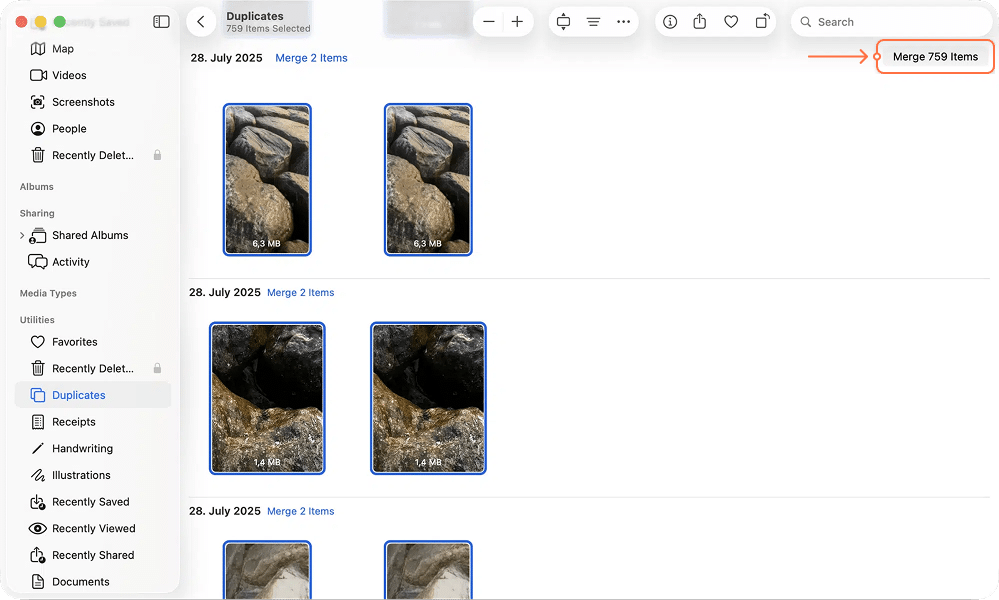
Task: Go back with the chevron button
Action: coord(201,22)
